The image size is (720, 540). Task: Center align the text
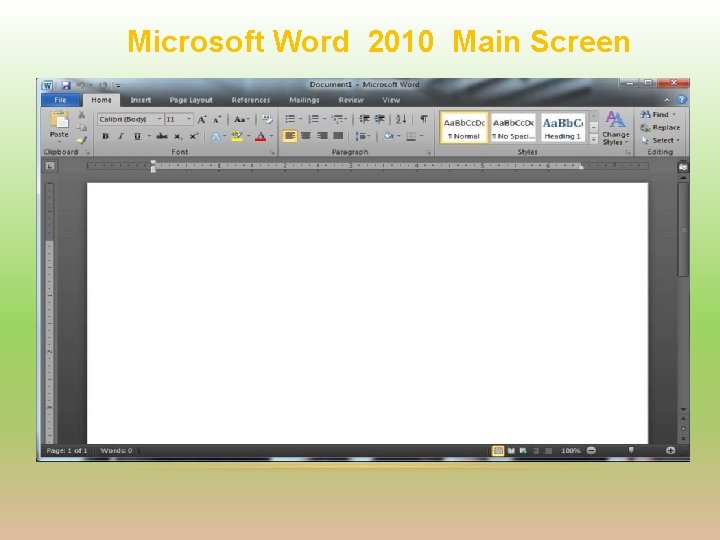tap(305, 136)
